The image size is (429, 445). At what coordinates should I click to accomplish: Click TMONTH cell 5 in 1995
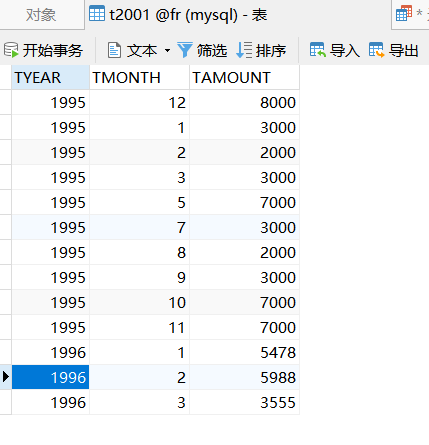139,202
